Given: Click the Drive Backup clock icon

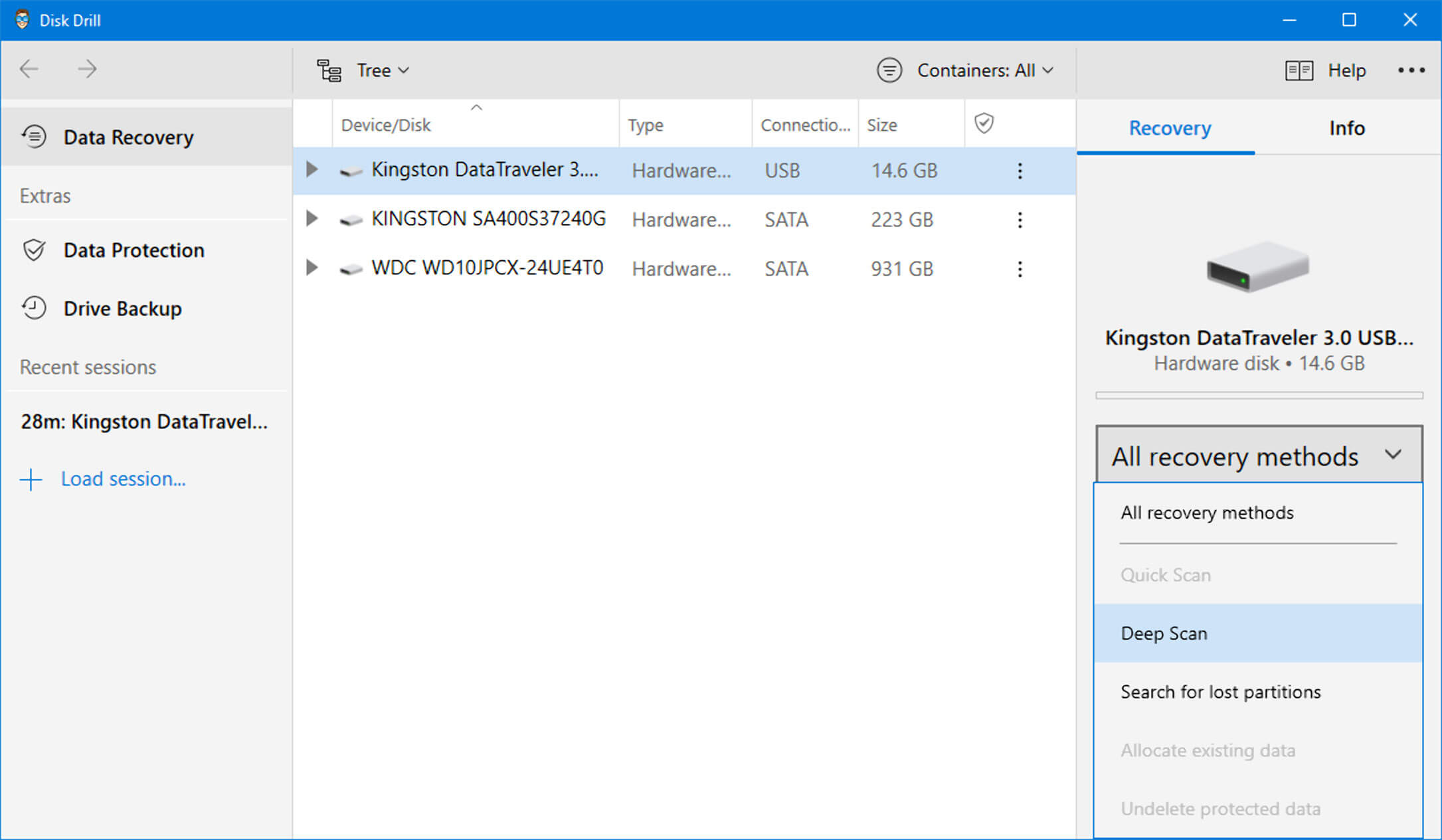Looking at the screenshot, I should [34, 308].
